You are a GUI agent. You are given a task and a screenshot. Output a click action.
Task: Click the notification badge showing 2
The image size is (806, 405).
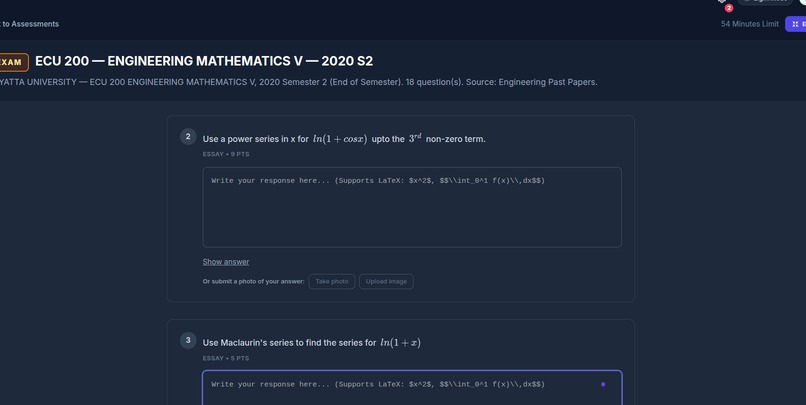(x=728, y=8)
